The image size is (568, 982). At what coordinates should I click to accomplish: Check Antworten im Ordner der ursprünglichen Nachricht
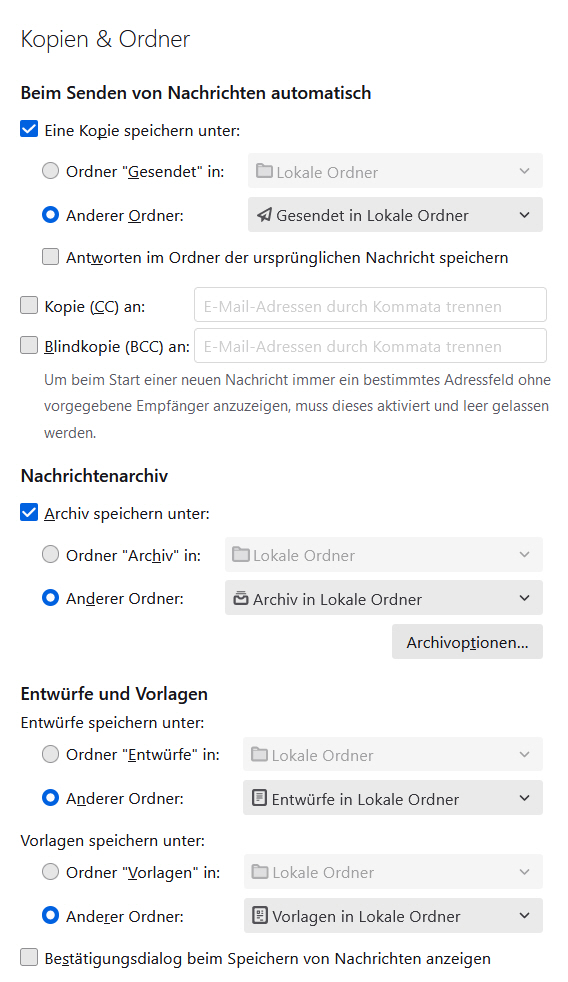(51, 257)
